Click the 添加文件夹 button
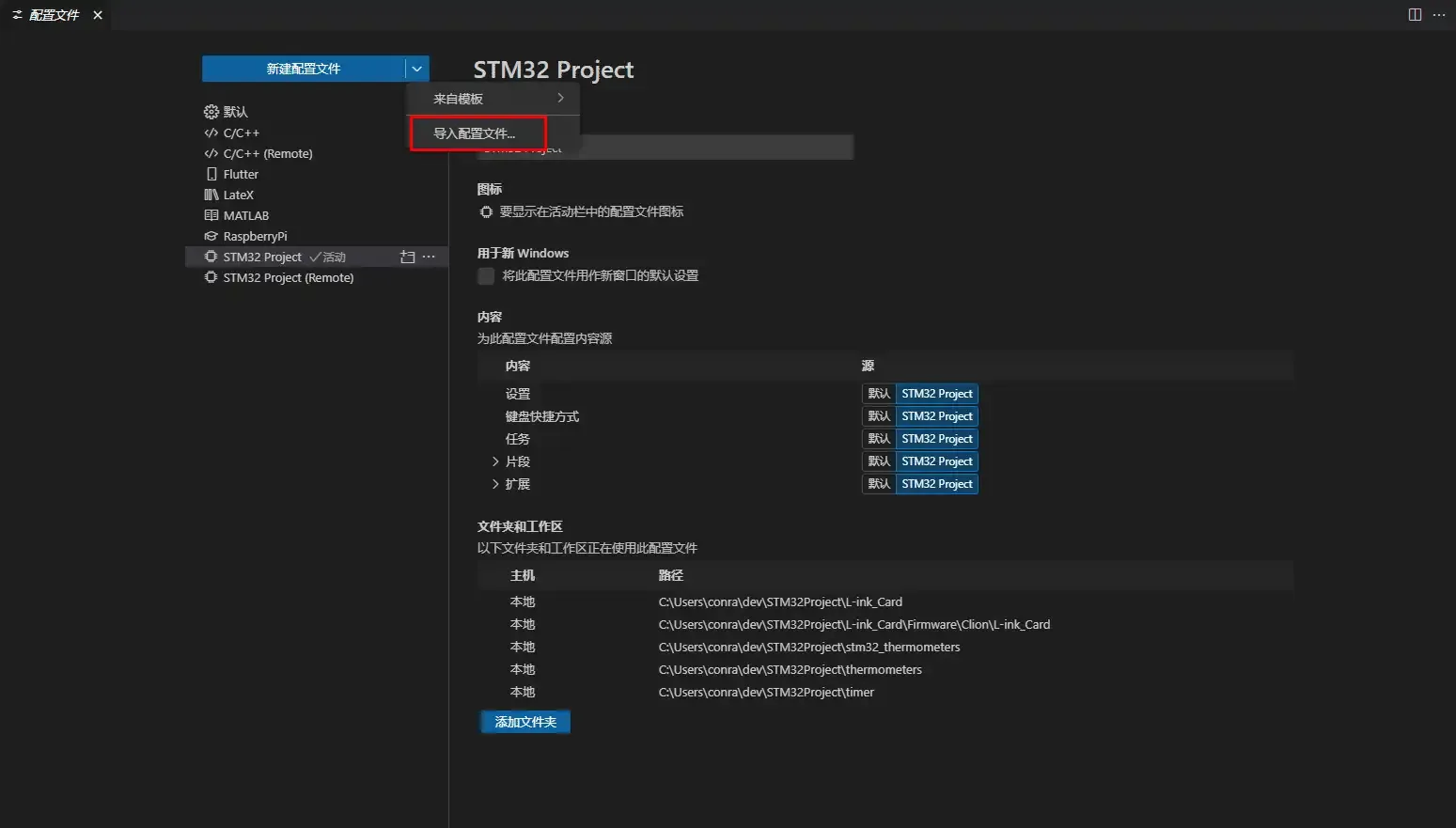 (x=525, y=722)
